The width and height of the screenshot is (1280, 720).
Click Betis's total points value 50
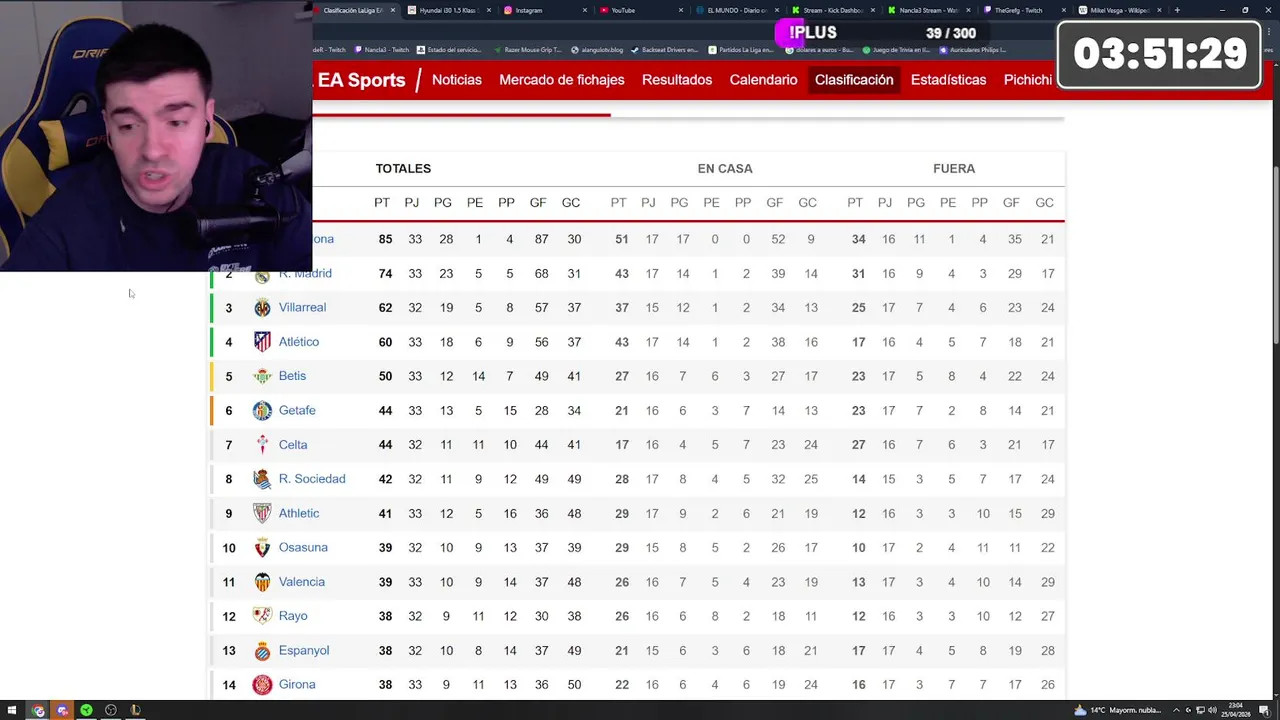pos(385,376)
